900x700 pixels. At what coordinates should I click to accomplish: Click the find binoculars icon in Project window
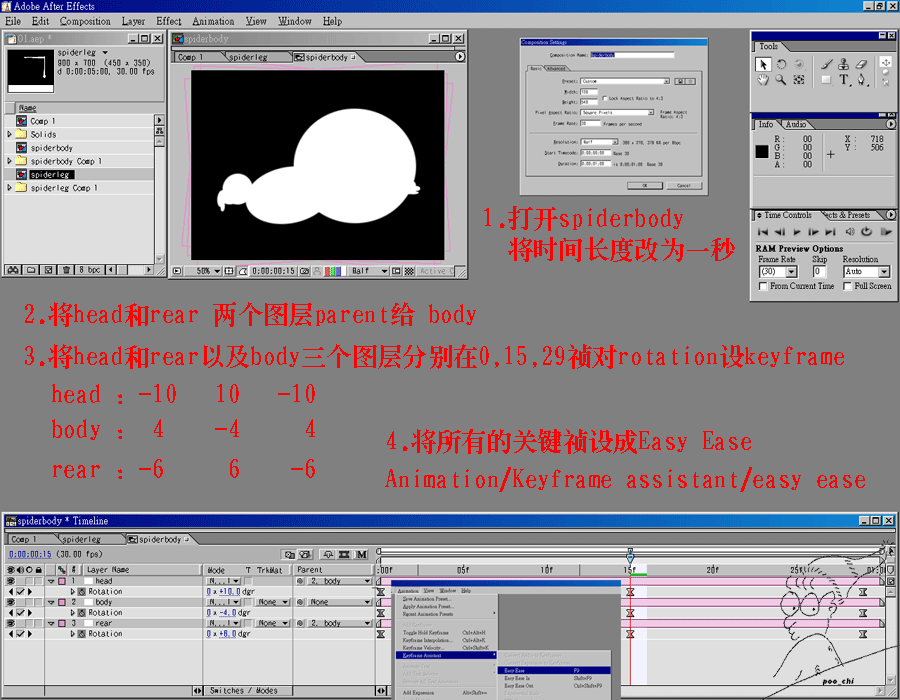tap(13, 270)
